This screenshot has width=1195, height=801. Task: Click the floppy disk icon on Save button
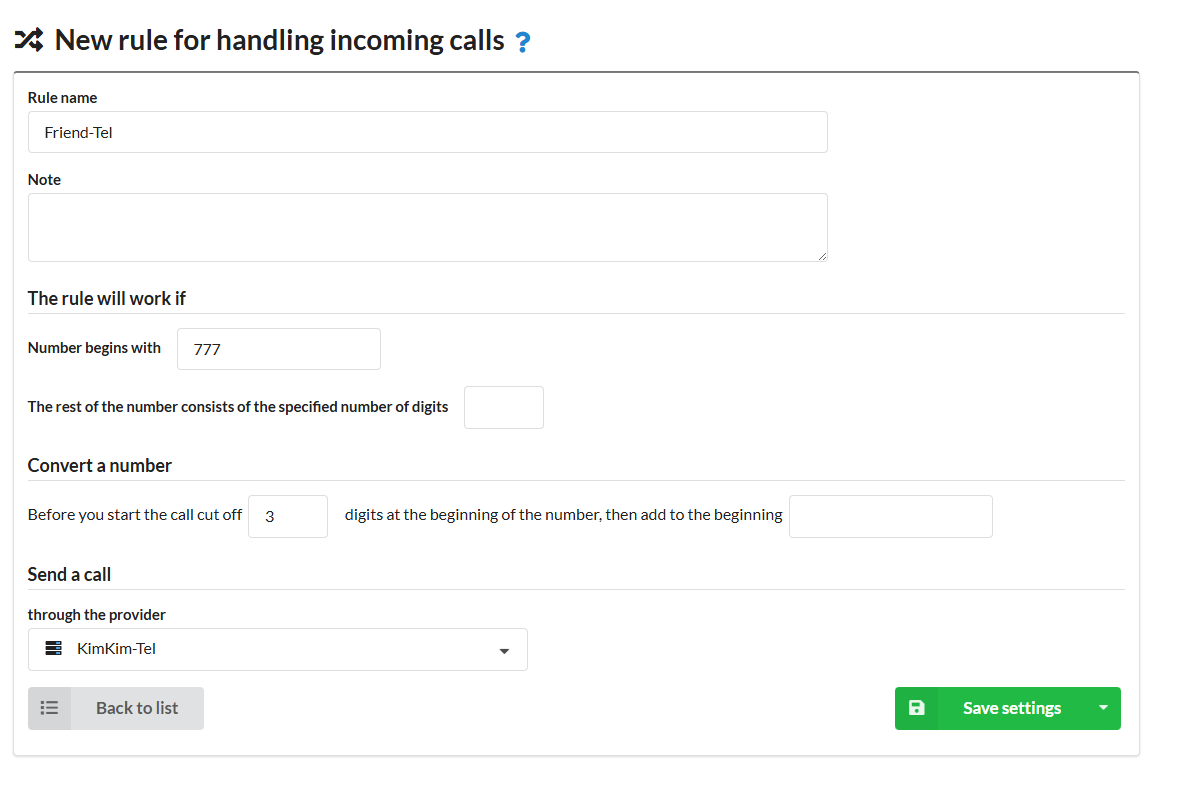point(916,708)
